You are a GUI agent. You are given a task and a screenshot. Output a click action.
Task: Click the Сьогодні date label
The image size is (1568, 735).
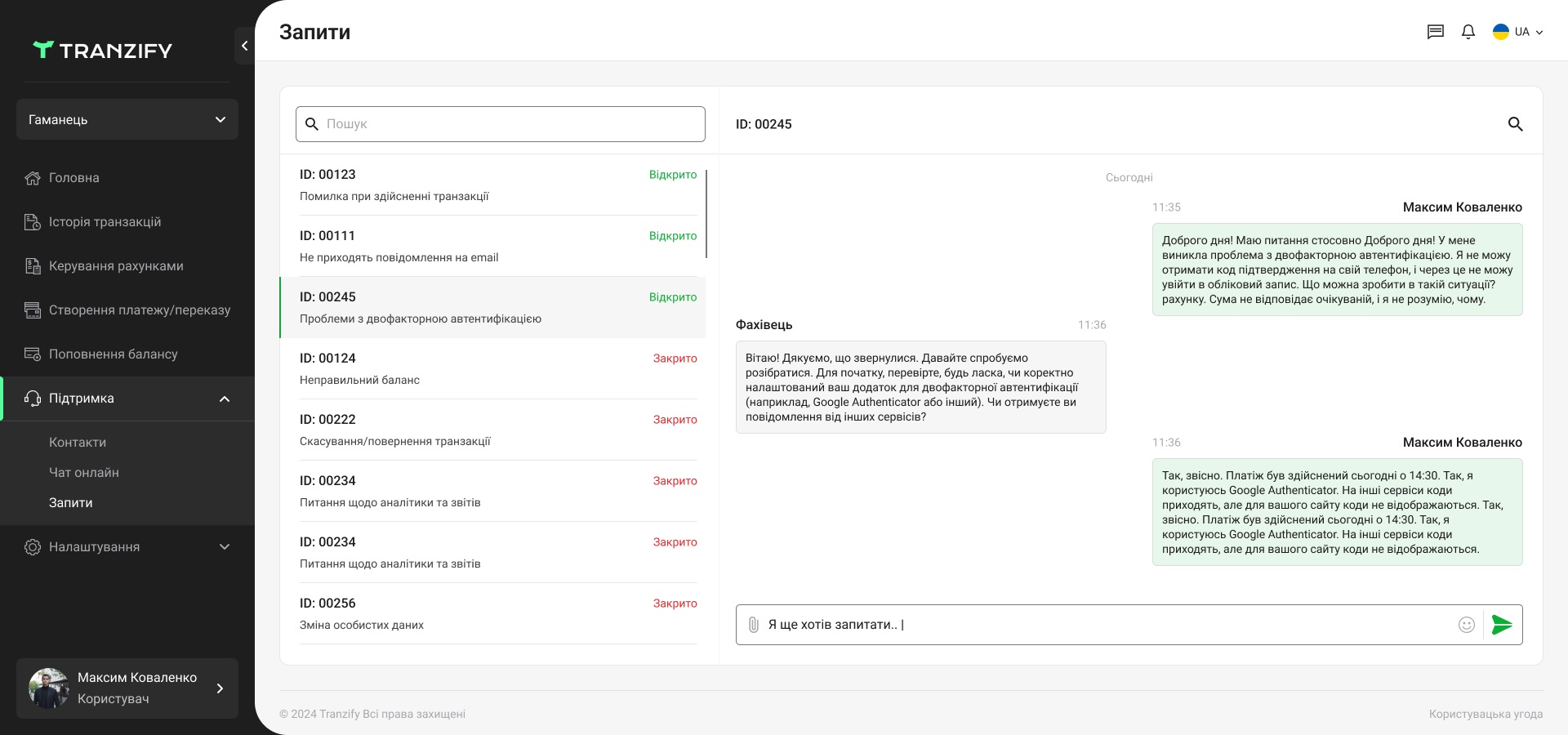point(1129,177)
